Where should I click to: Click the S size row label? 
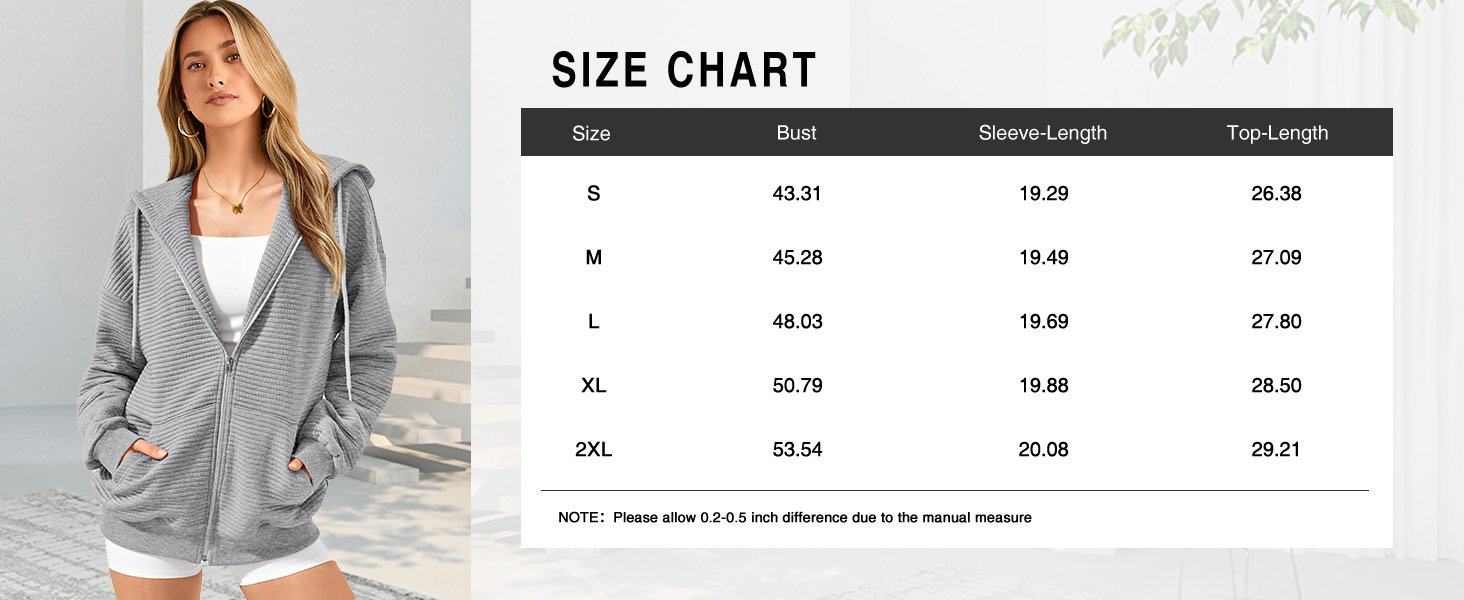[x=593, y=194]
